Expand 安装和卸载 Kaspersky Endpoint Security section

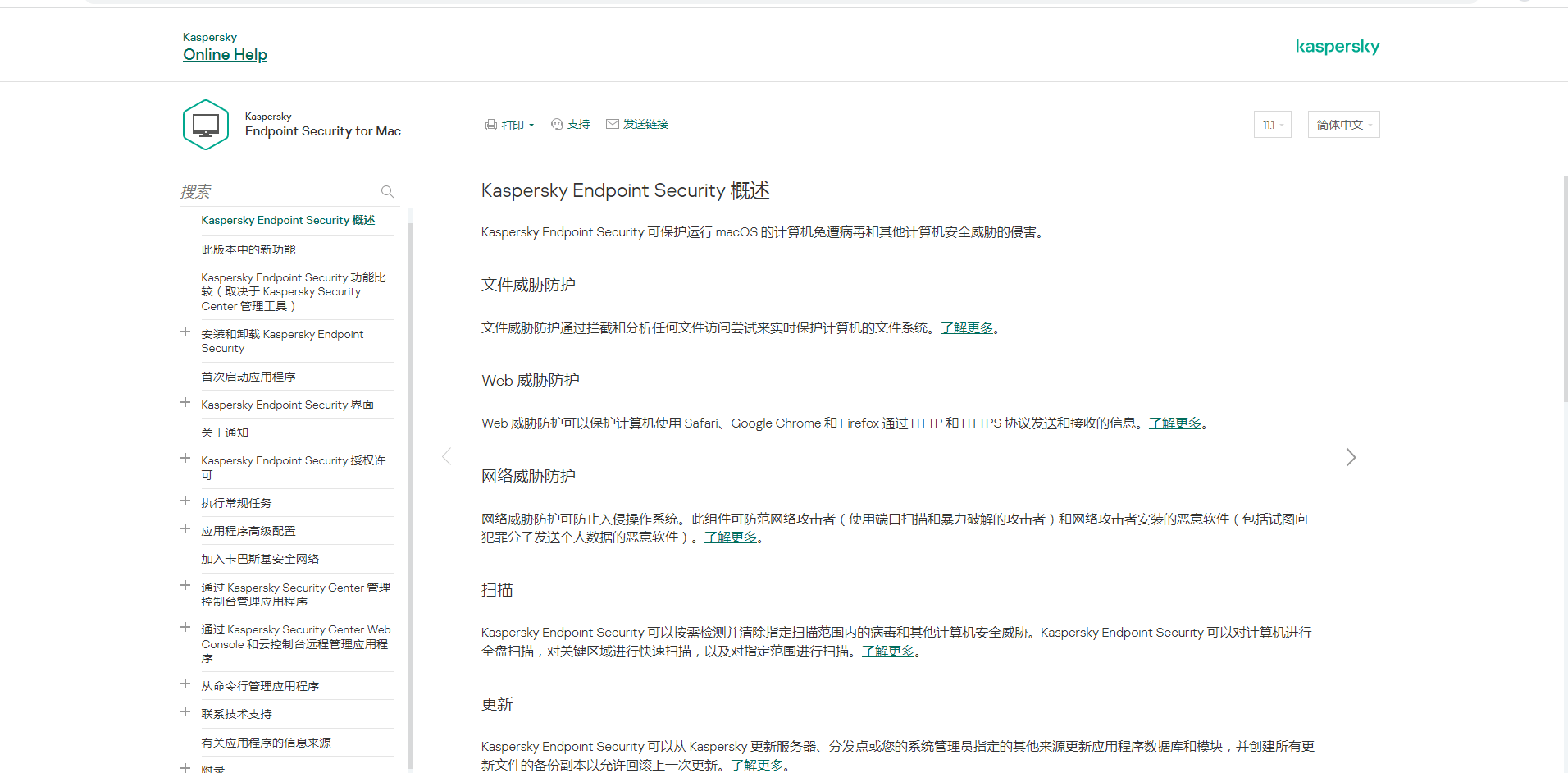(185, 332)
